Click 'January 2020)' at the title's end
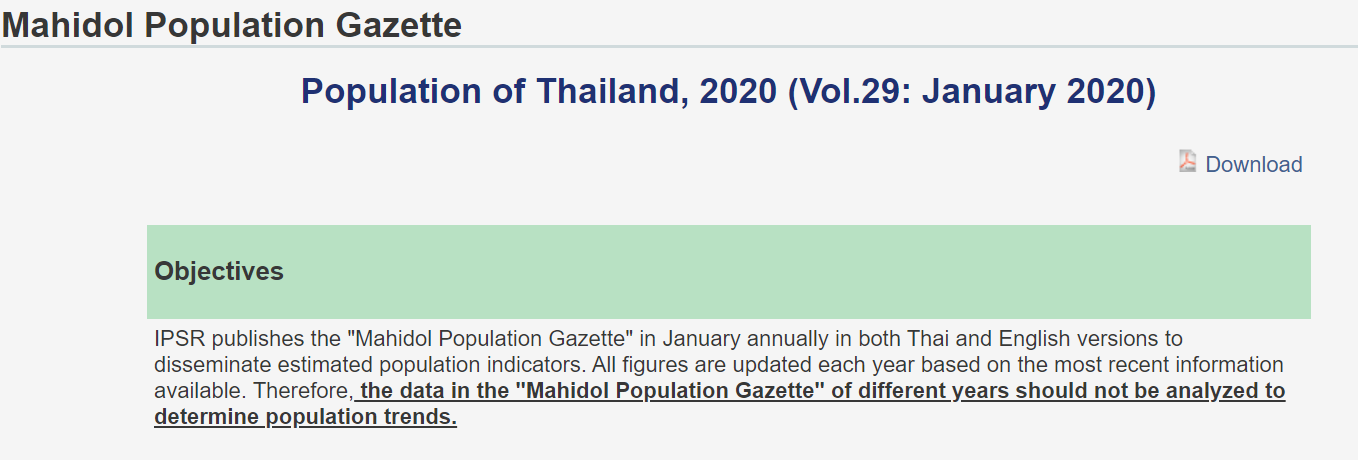The width and height of the screenshot is (1358, 460). [x=1039, y=91]
